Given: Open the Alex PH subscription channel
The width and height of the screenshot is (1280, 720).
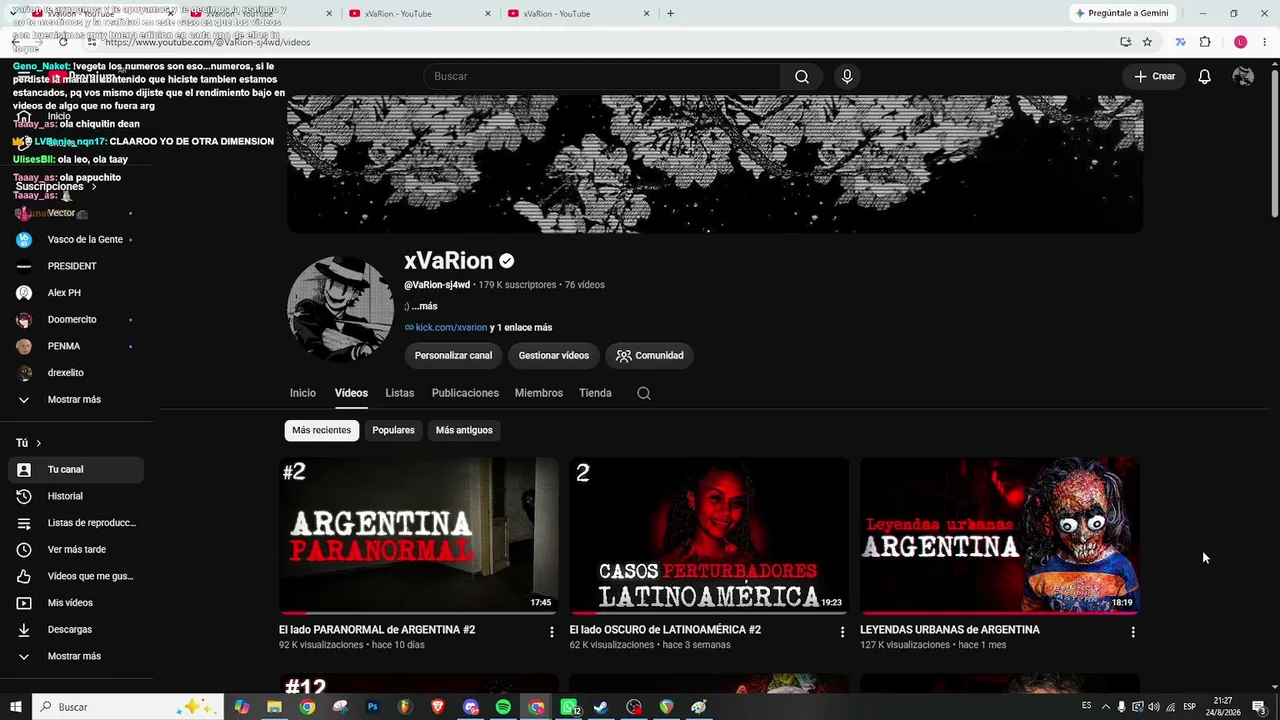Looking at the screenshot, I should point(76,293).
